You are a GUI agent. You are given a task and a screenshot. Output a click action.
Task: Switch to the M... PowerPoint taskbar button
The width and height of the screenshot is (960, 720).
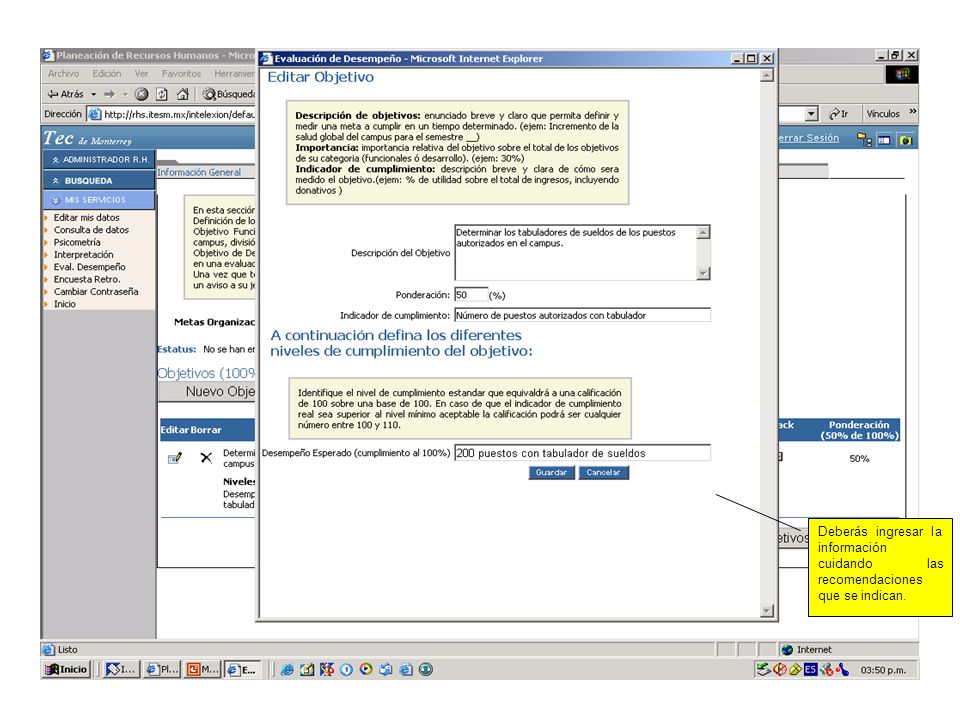pos(202,670)
